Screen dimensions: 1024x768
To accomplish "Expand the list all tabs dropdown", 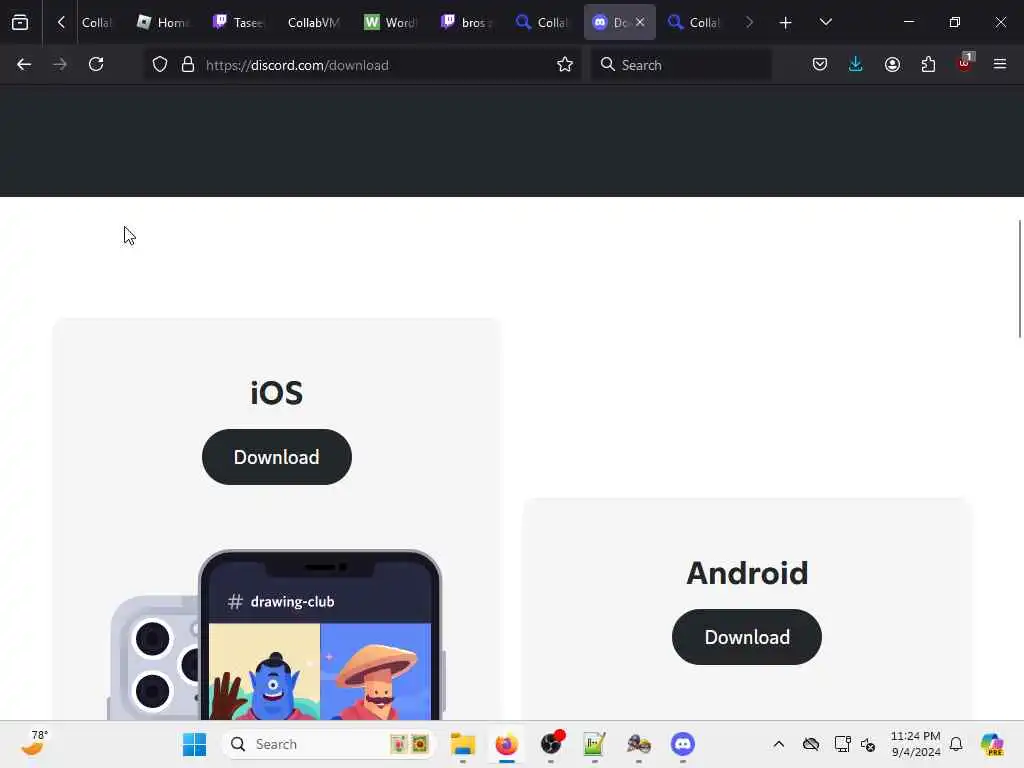I will [x=825, y=23].
